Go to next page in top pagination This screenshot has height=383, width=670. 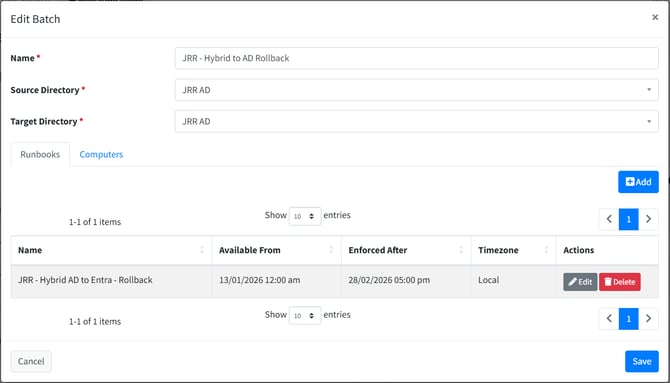coord(648,219)
